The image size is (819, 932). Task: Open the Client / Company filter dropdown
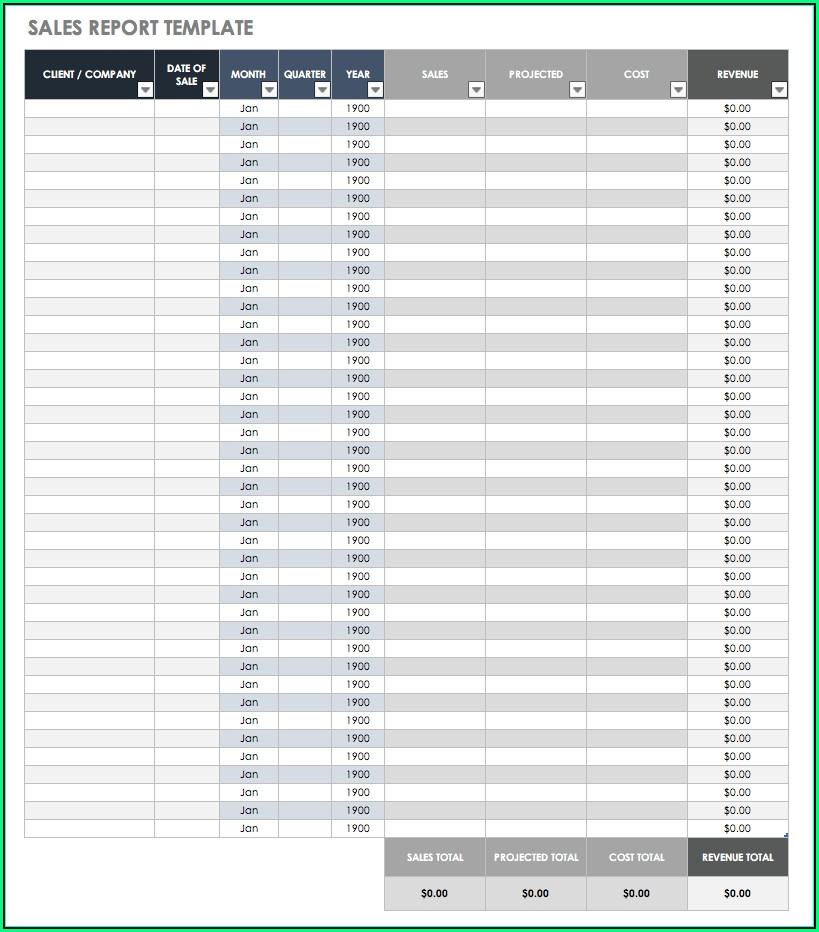pyautogui.click(x=145, y=90)
